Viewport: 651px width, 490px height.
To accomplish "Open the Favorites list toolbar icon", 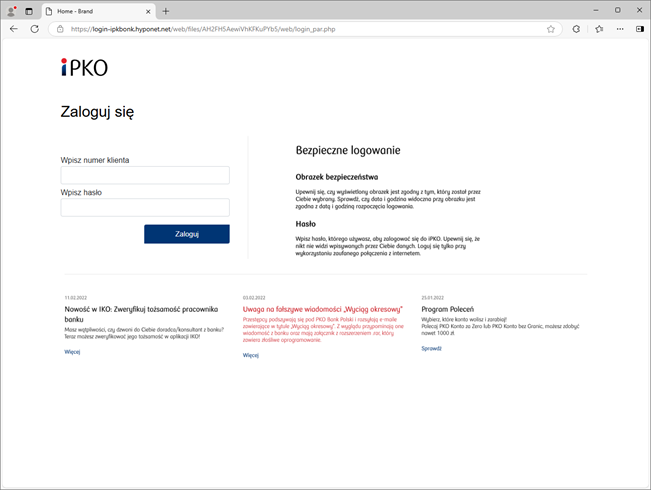I will (x=599, y=29).
